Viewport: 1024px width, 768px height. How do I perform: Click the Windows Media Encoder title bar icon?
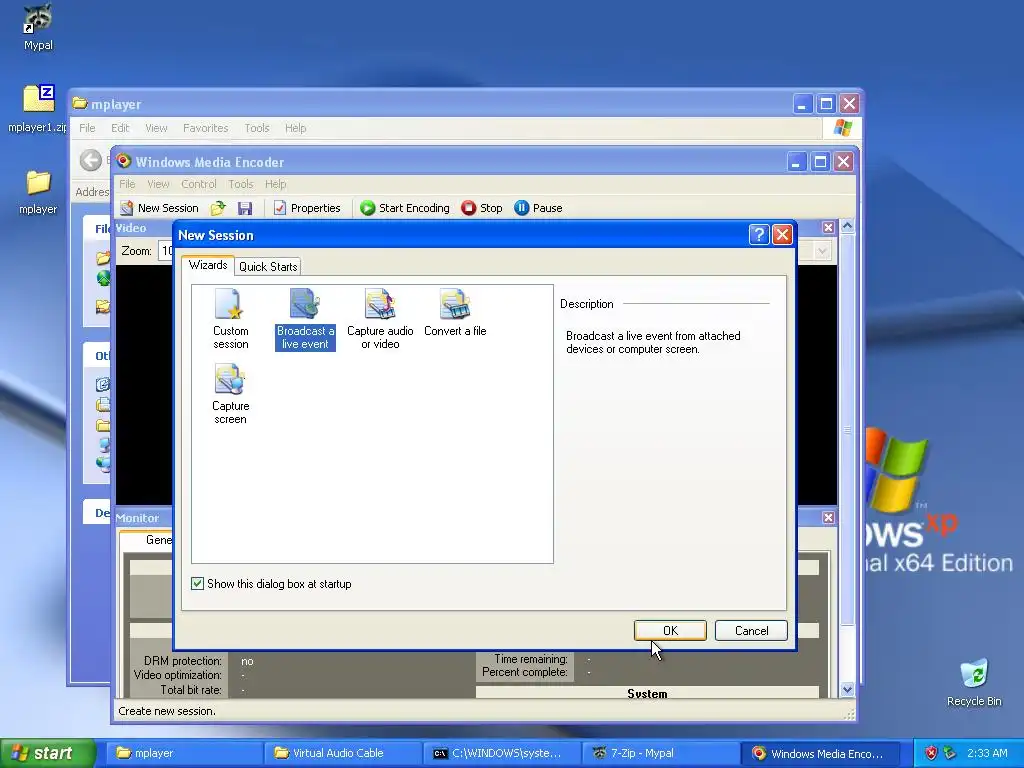(x=123, y=161)
